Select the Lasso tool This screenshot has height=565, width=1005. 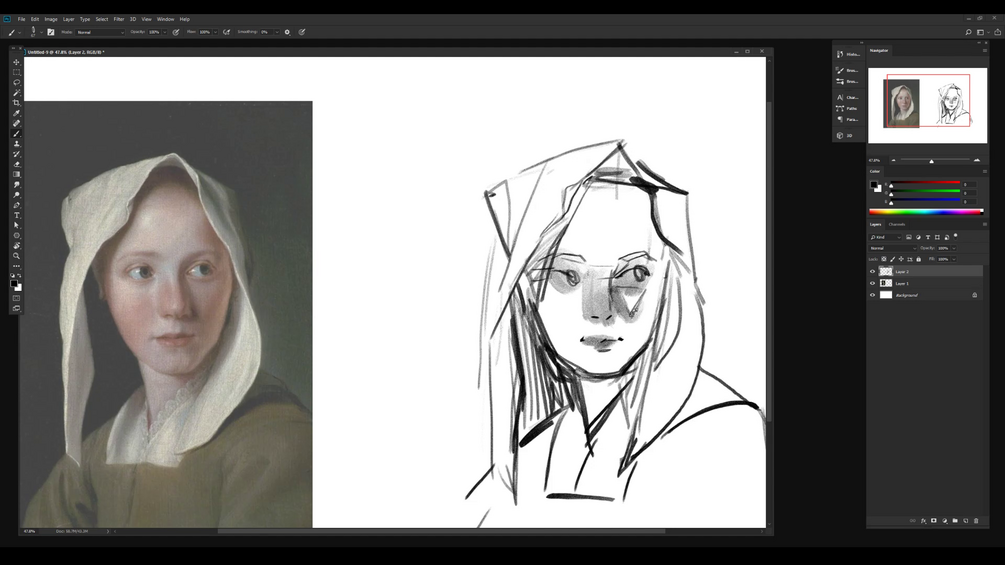coord(17,83)
